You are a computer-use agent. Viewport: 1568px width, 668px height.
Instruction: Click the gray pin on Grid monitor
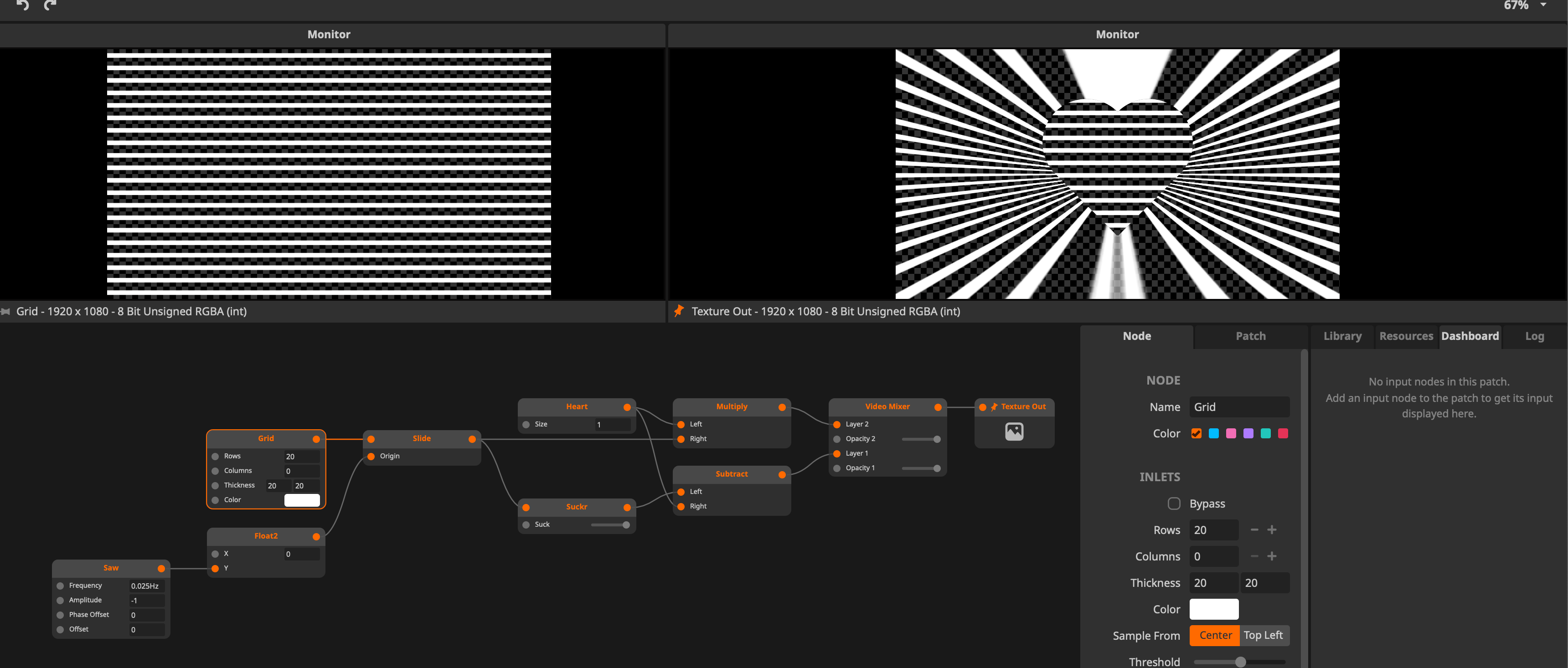[5, 312]
